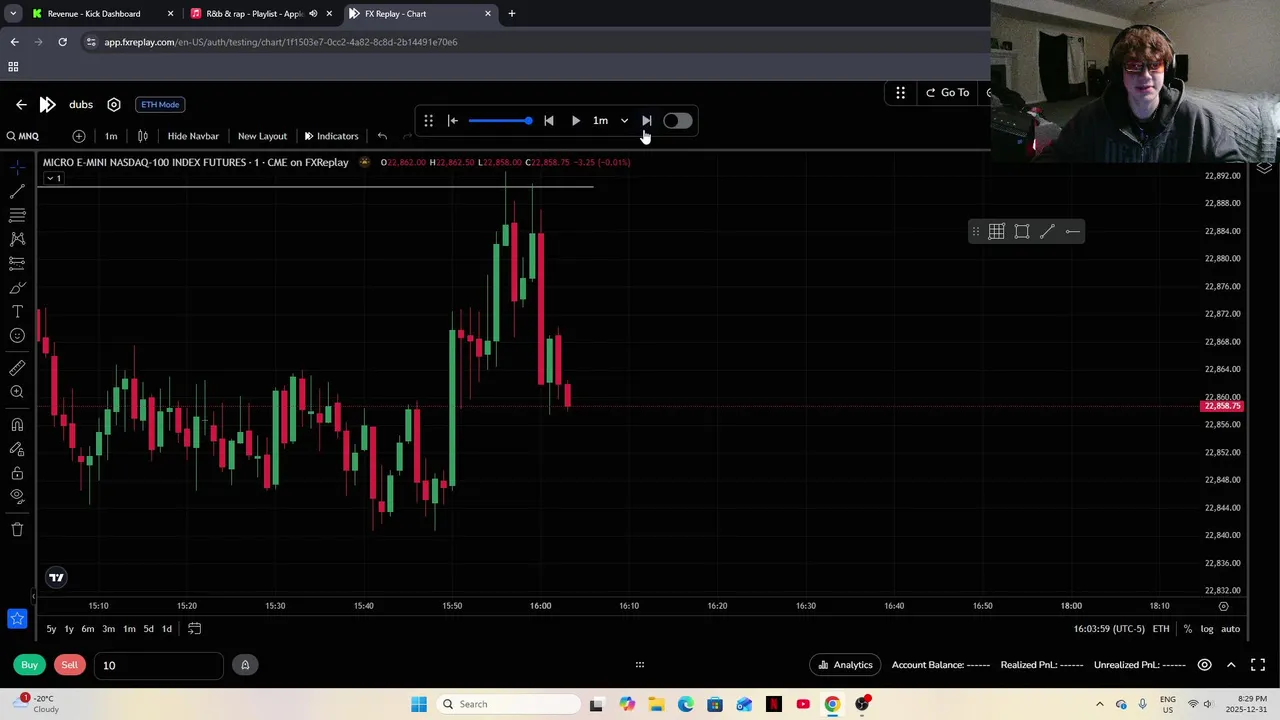Open the go-to-date calendar icon
The width and height of the screenshot is (1280, 720).
click(195, 629)
